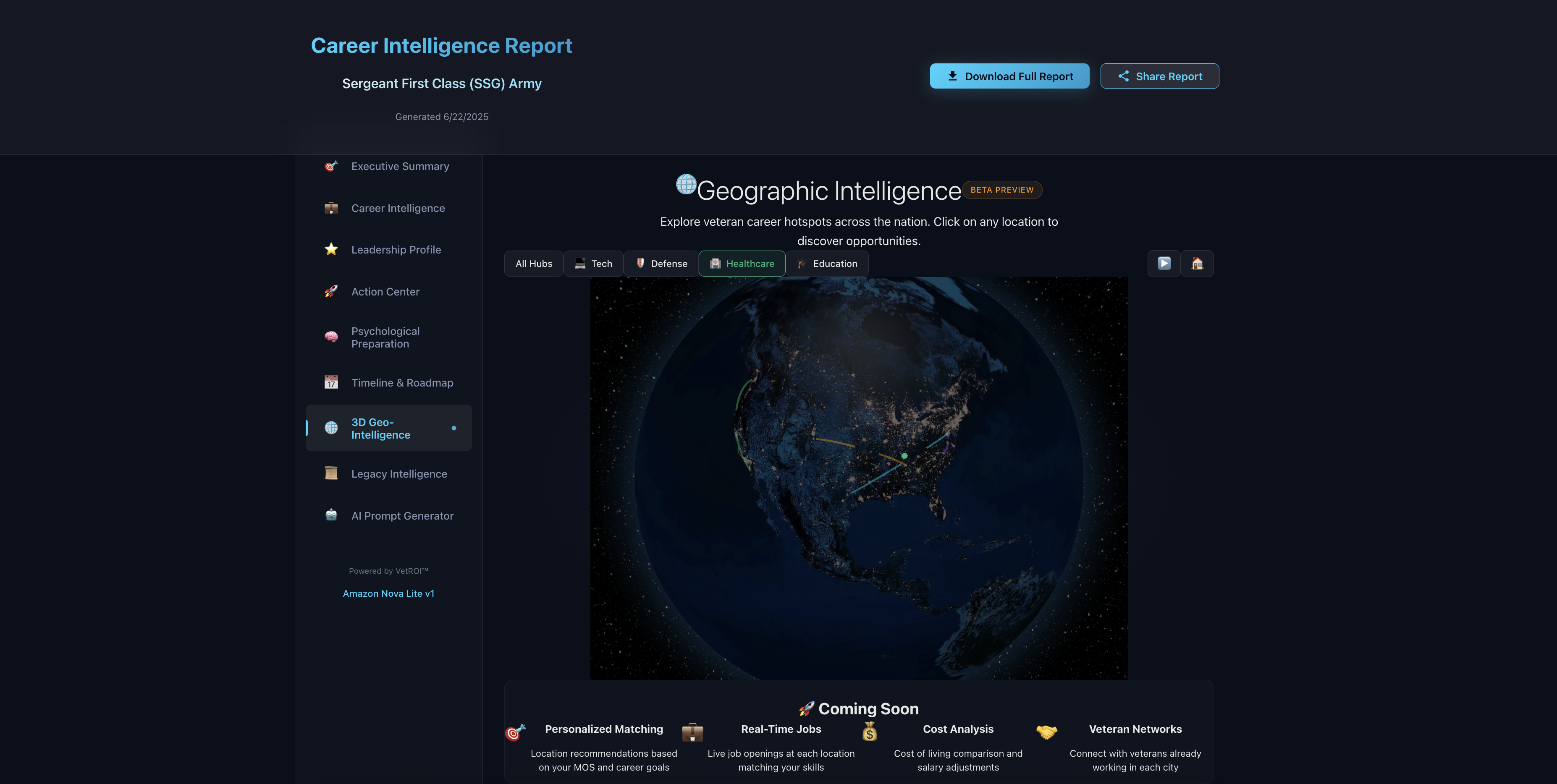The width and height of the screenshot is (1557, 784).
Task: Click the Action Center rocket icon
Action: 331,291
